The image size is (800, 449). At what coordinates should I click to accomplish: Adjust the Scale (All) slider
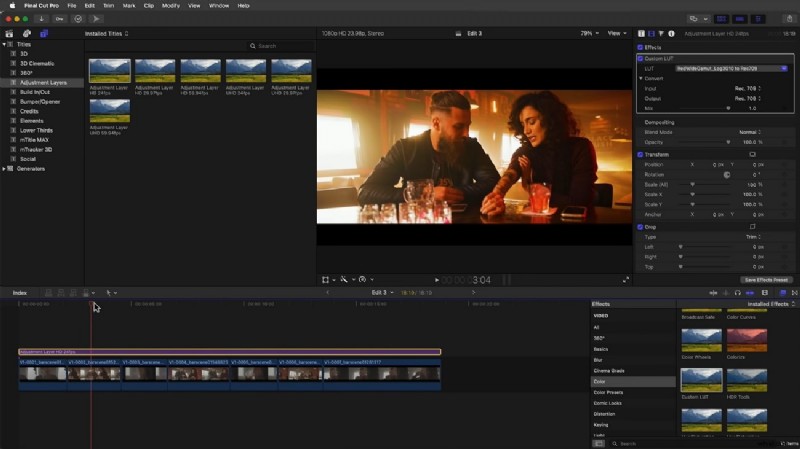coord(692,185)
